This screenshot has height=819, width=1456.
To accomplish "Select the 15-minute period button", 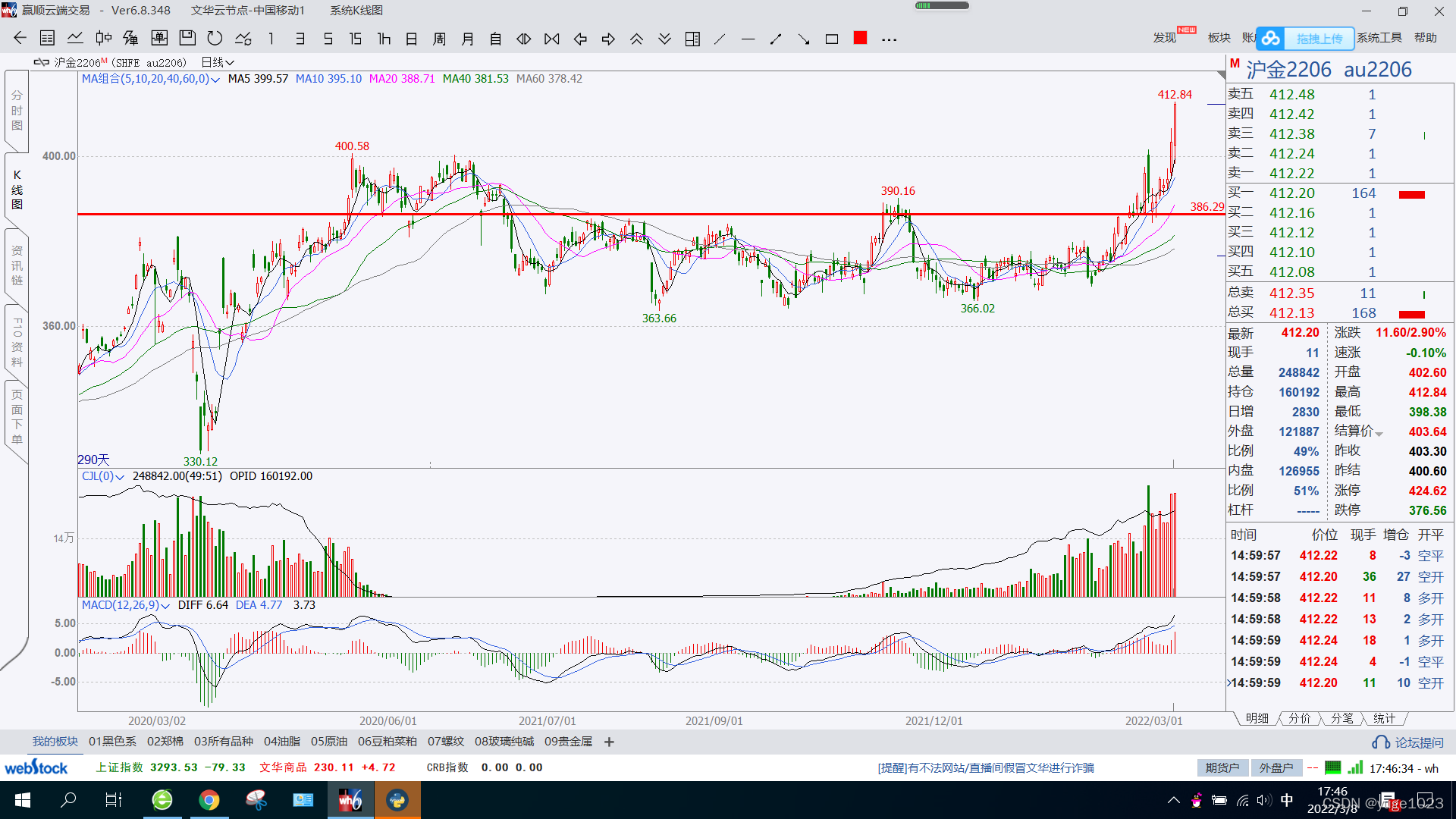I will [355, 39].
